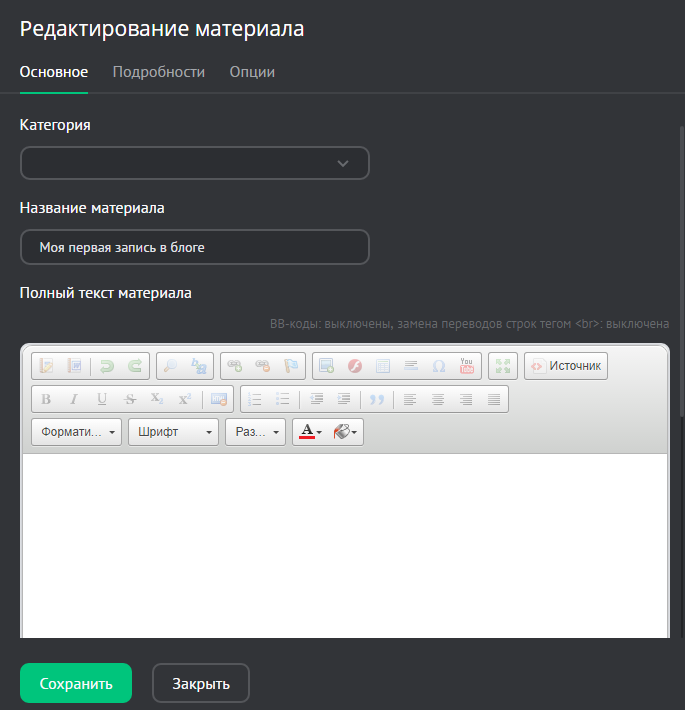Maximize the editor with fullscreen icon
The image size is (685, 710).
click(x=503, y=366)
